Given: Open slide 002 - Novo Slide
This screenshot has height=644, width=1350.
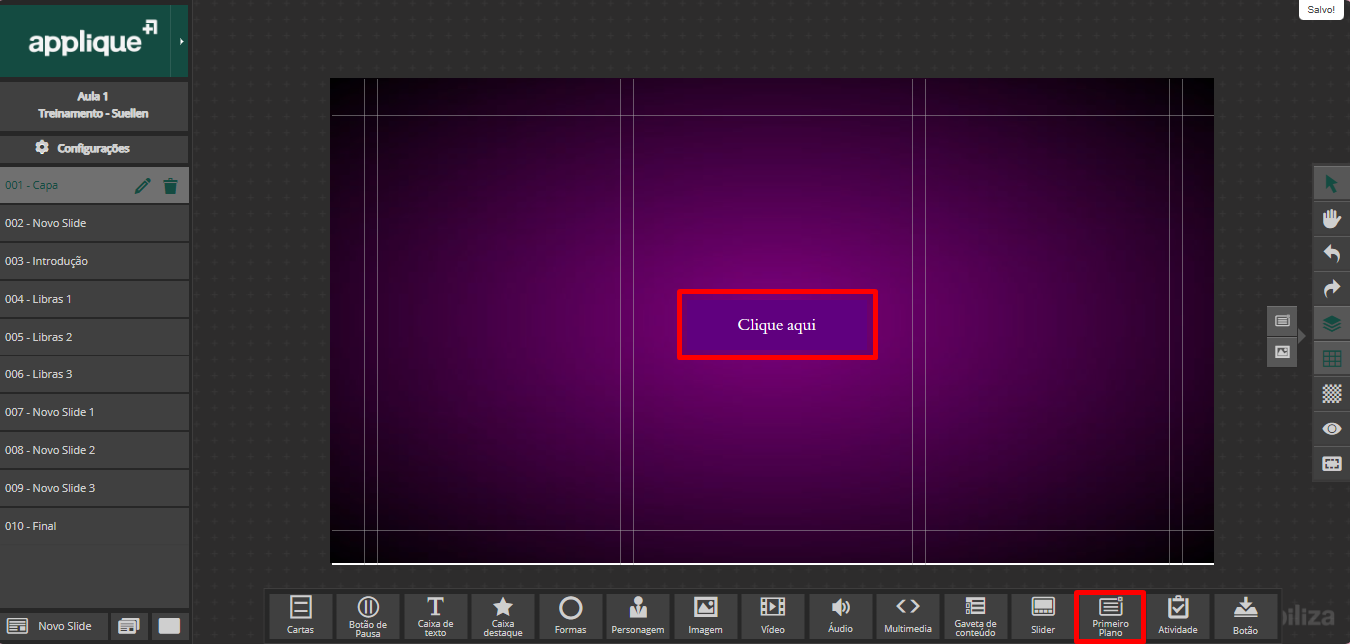Looking at the screenshot, I should click(x=94, y=223).
